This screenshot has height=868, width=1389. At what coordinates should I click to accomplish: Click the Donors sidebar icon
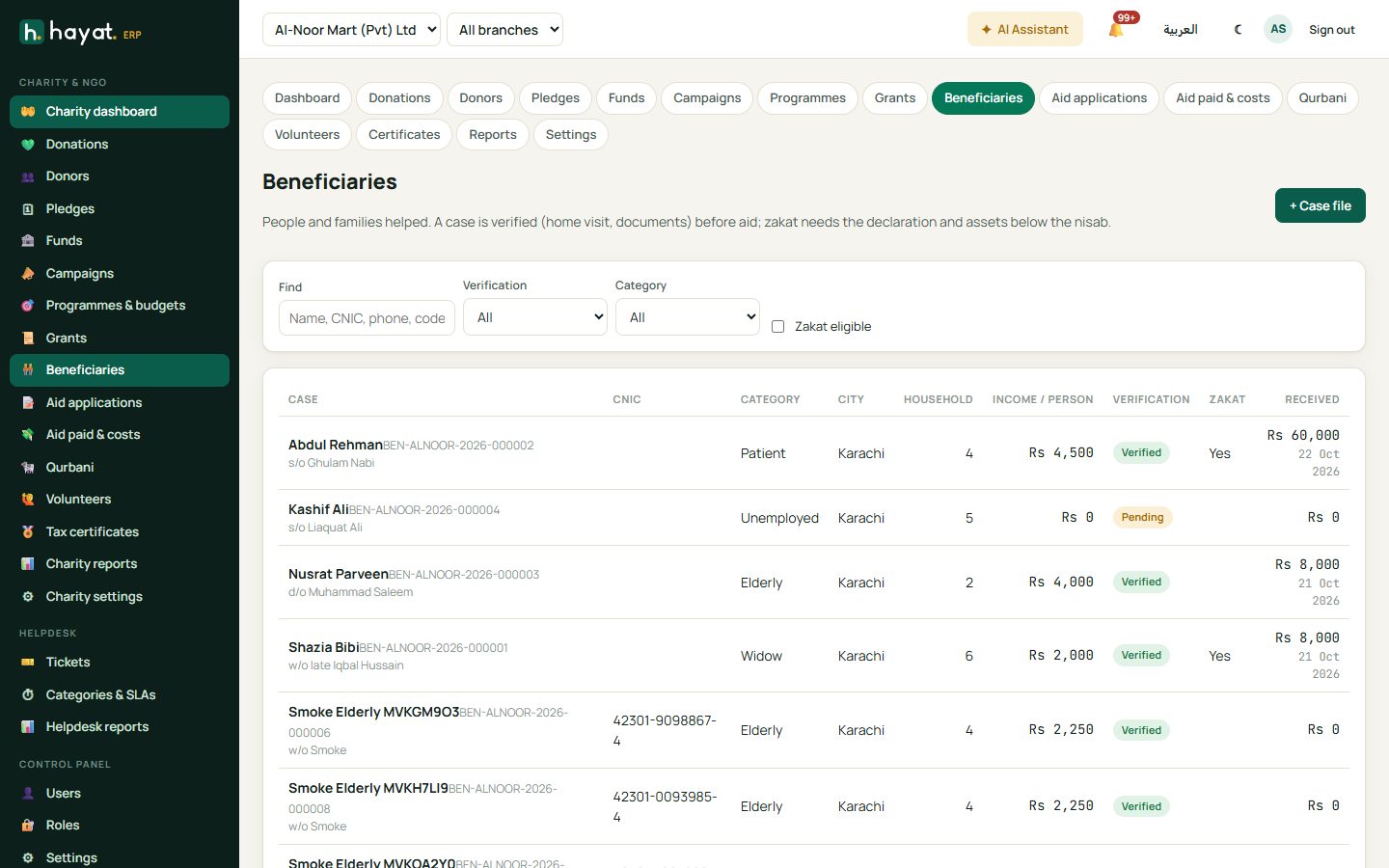(x=28, y=176)
